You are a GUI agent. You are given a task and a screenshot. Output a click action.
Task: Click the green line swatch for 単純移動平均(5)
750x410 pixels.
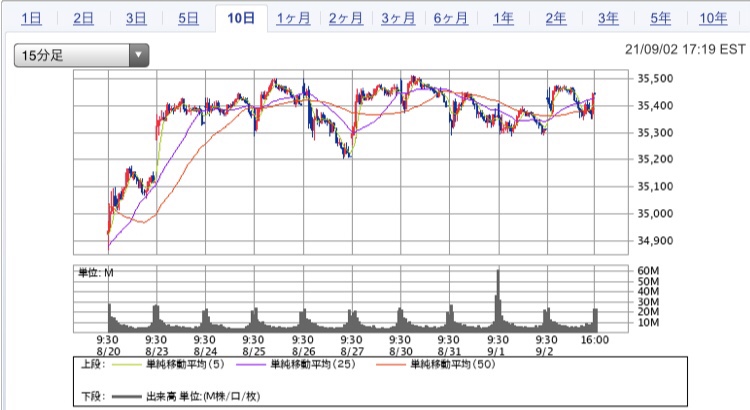pyautogui.click(x=126, y=365)
